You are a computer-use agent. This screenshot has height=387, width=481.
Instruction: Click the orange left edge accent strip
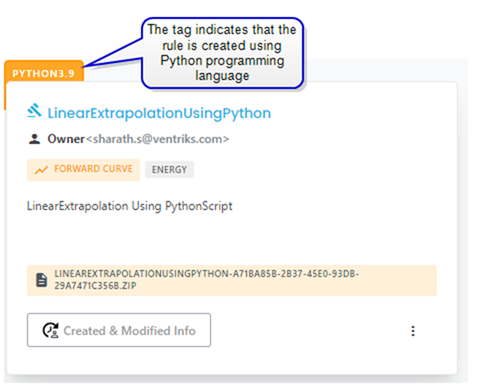point(5,96)
